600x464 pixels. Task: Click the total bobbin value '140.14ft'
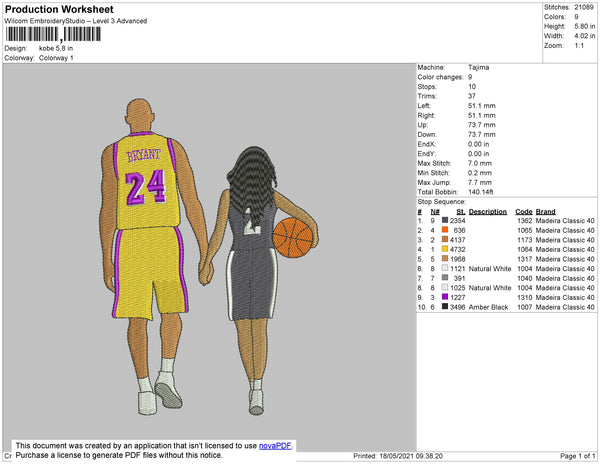[481, 192]
